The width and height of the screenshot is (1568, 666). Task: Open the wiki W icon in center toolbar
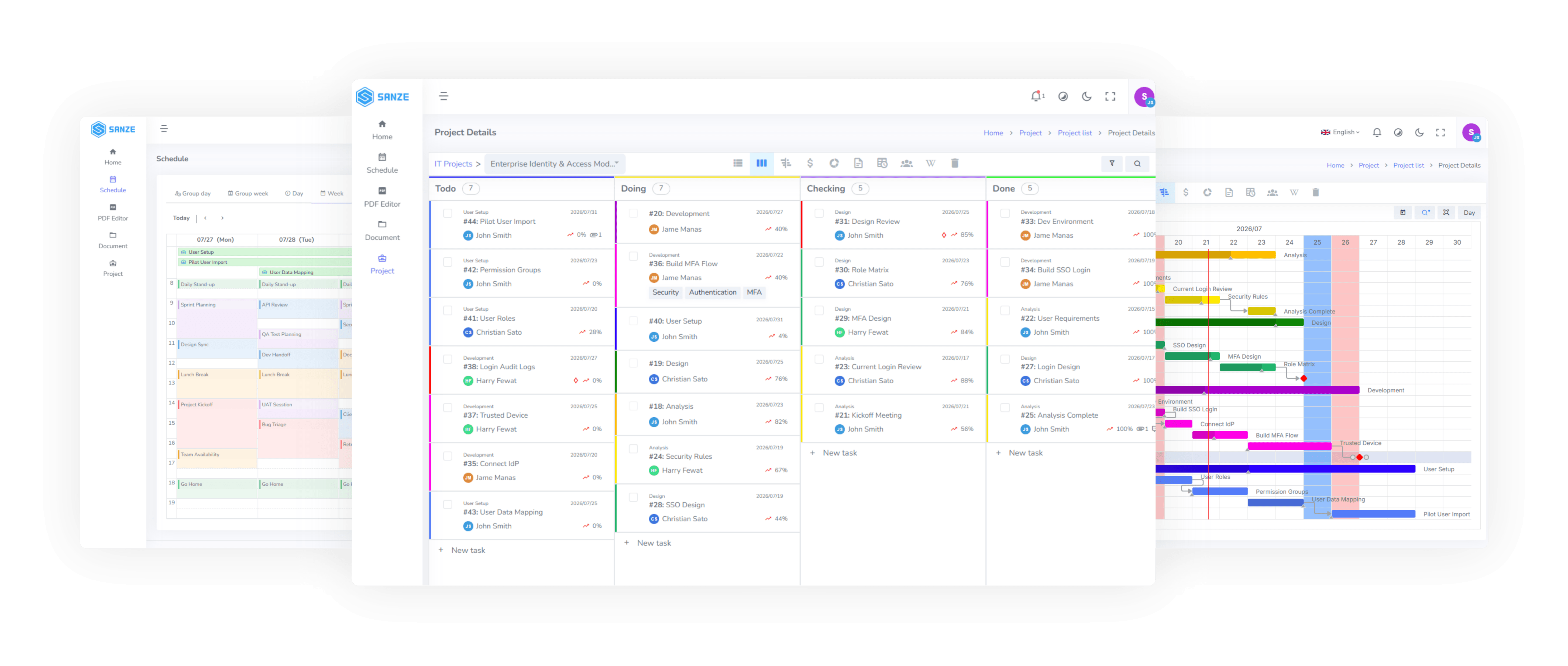coord(931,163)
